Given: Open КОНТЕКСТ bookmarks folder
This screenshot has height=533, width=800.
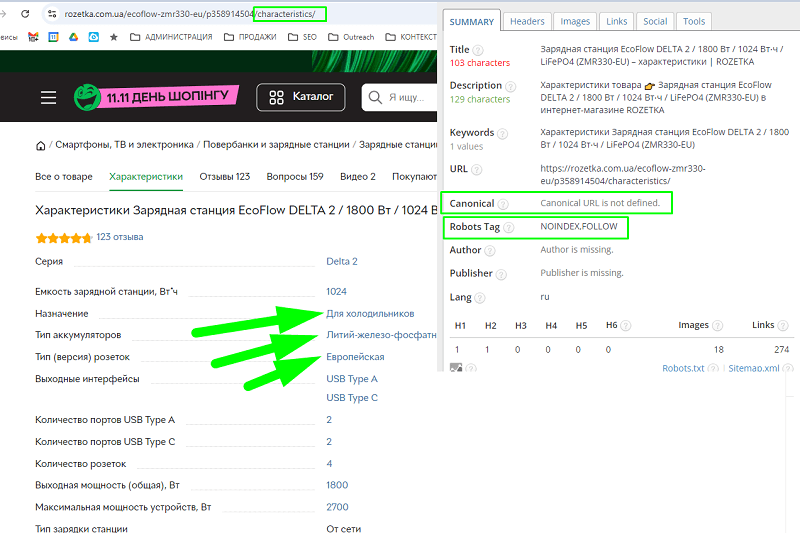Looking at the screenshot, I should (x=411, y=37).
